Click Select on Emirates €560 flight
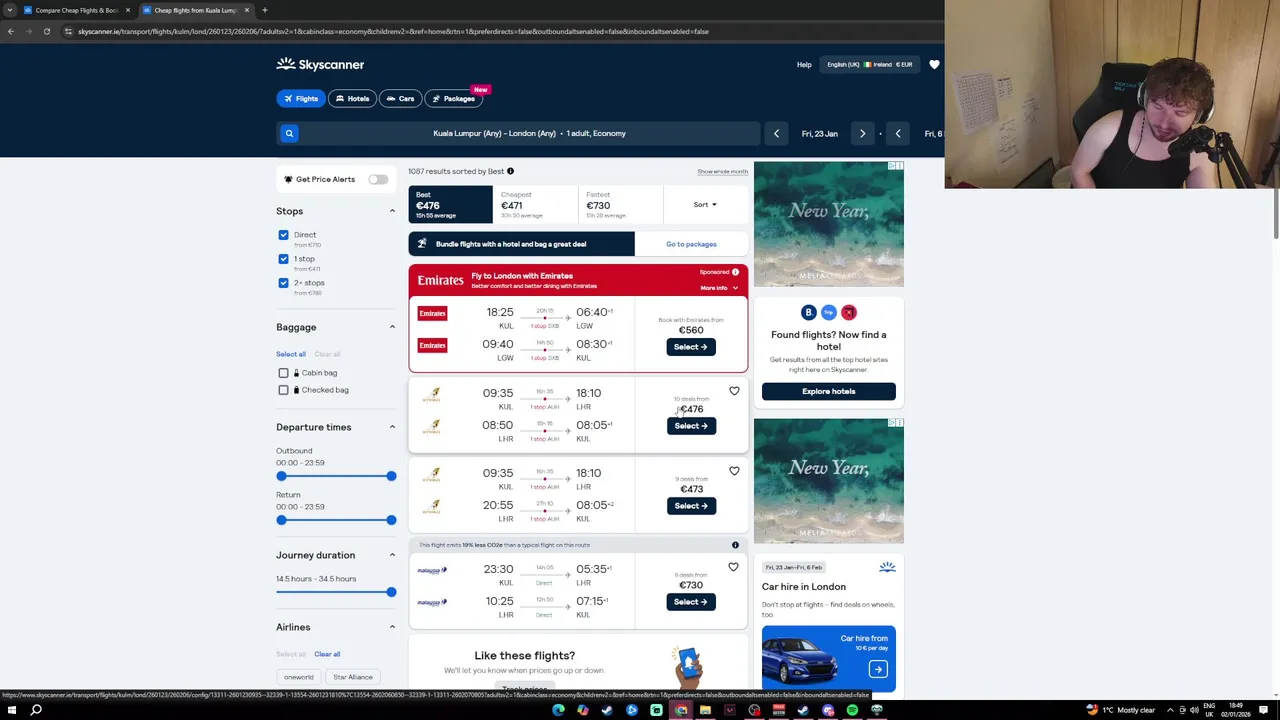1280x720 pixels. pos(691,347)
